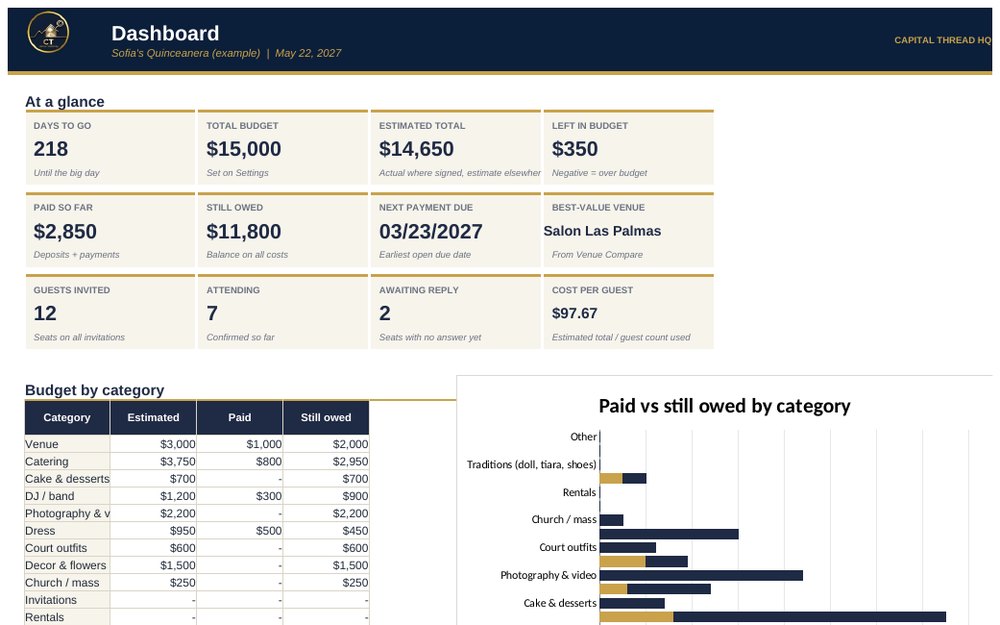Image resolution: width=1000 pixels, height=625 pixels.
Task: Click the 'Traditions (doll, tiara, shoes)' chart label
Action: coord(531,464)
